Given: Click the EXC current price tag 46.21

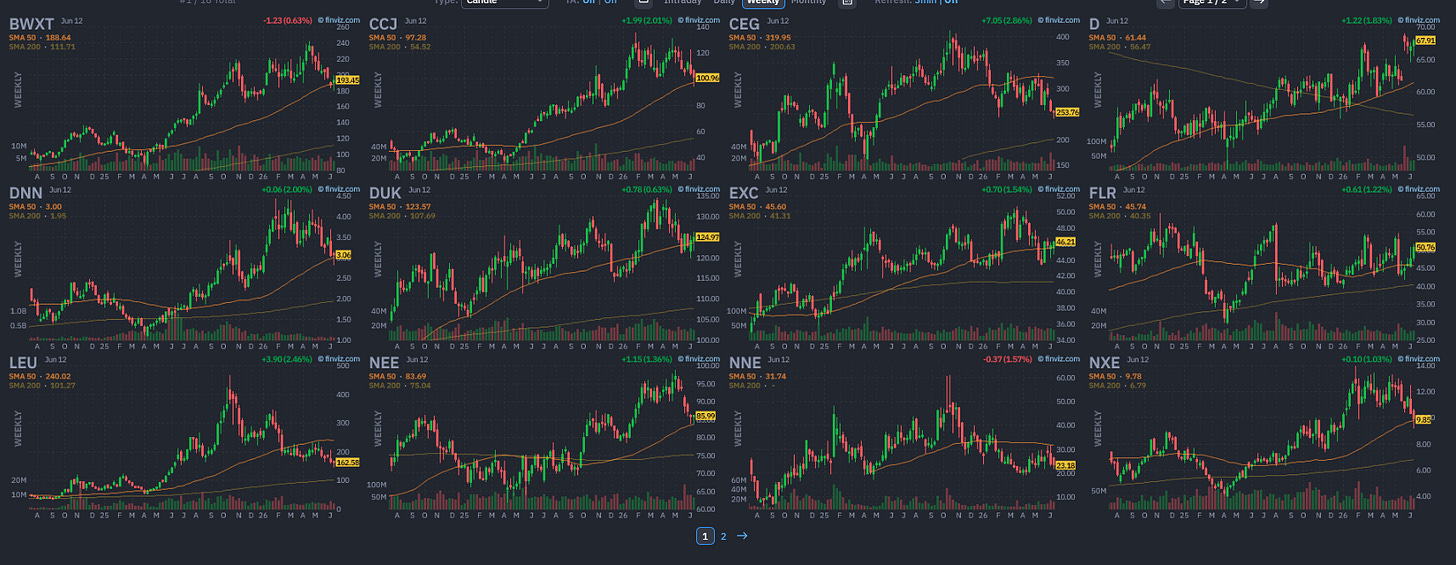Looking at the screenshot, I should 1066,242.
